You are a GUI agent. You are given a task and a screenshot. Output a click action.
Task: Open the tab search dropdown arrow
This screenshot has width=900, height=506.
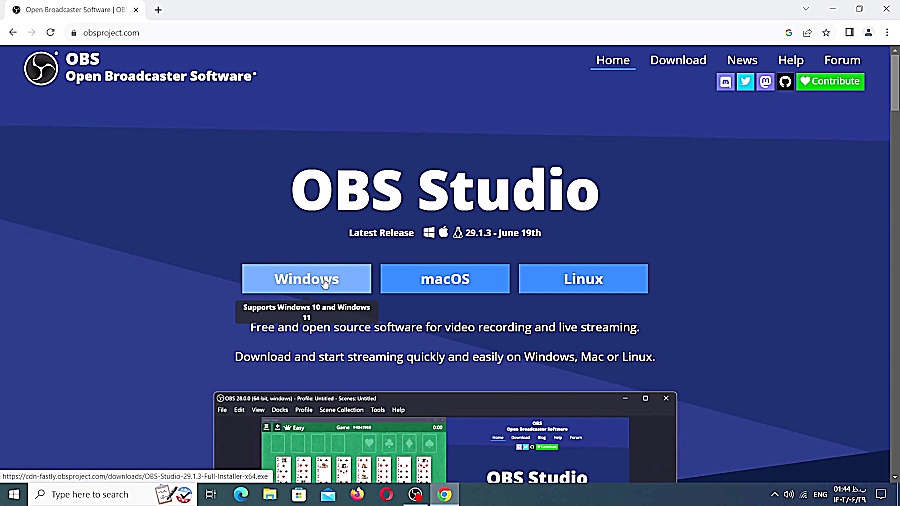tap(806, 9)
